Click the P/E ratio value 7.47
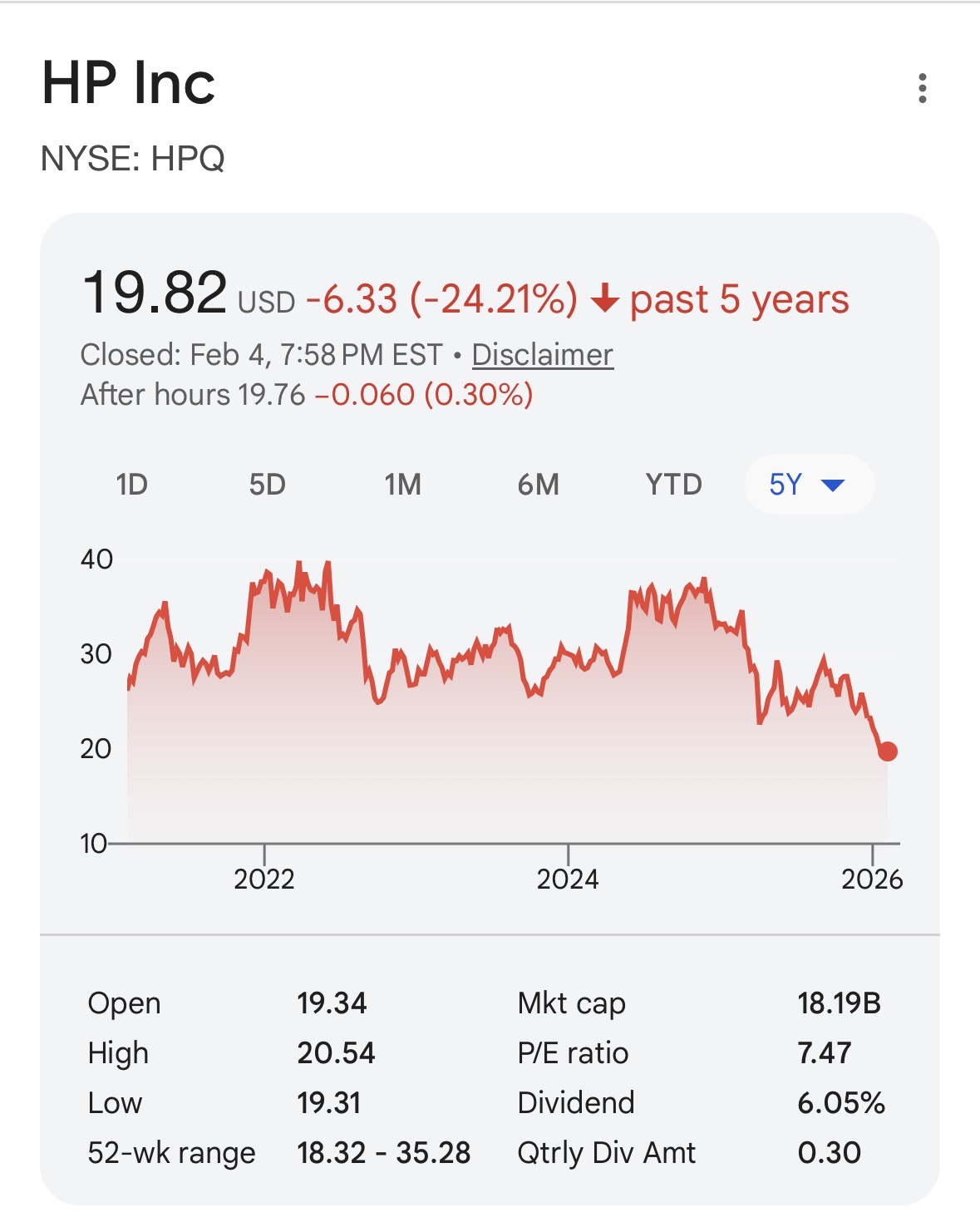 [824, 1053]
